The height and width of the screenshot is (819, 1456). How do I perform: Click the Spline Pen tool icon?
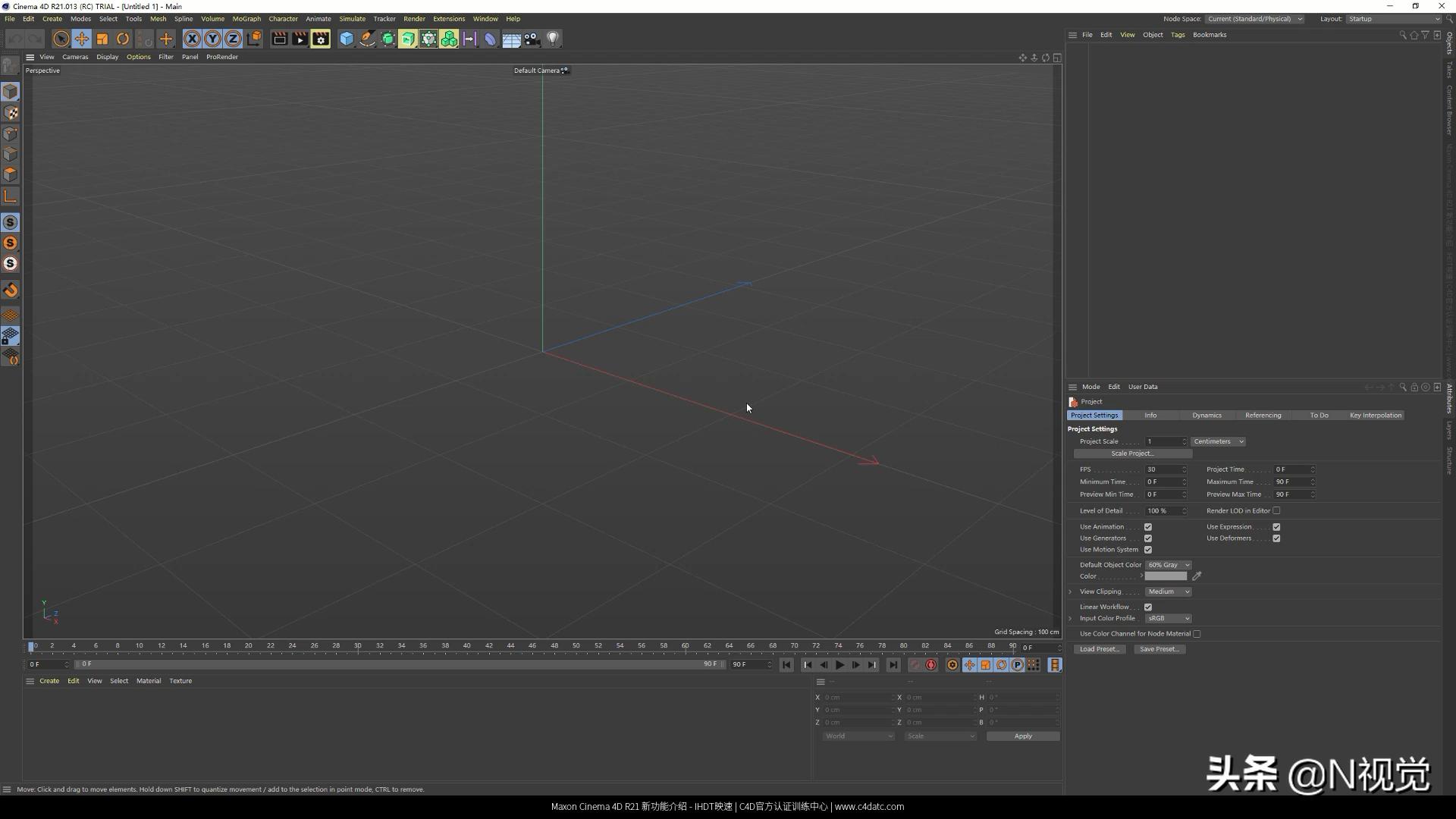pos(367,39)
